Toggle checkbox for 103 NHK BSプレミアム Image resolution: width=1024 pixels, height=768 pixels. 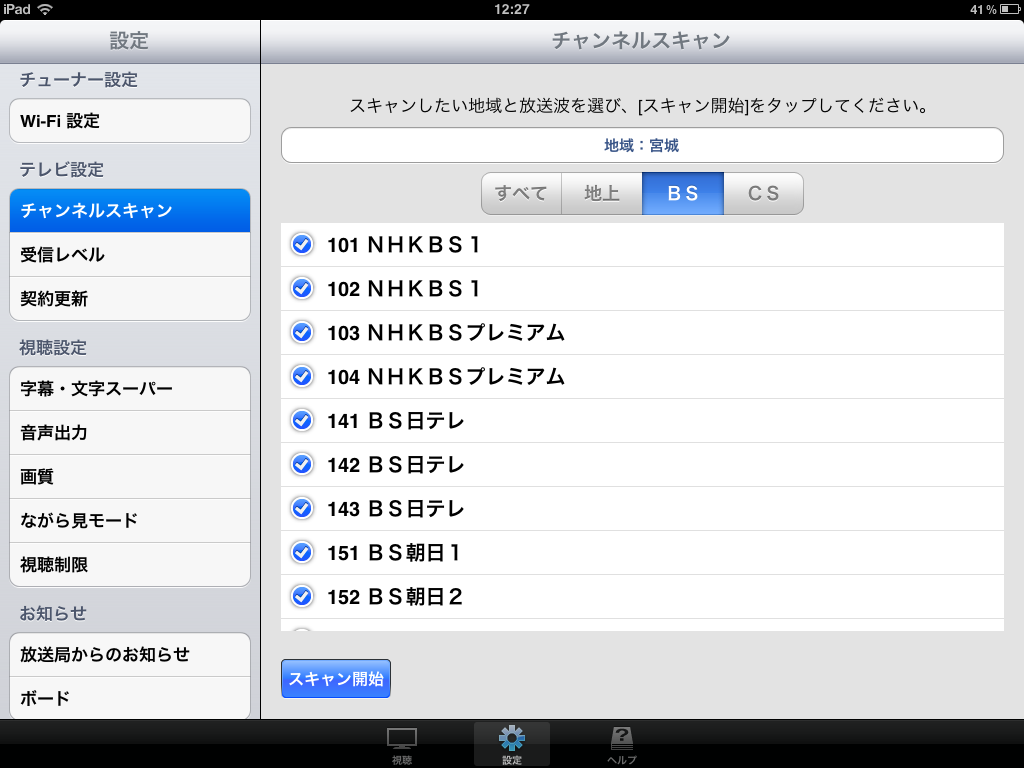(302, 332)
